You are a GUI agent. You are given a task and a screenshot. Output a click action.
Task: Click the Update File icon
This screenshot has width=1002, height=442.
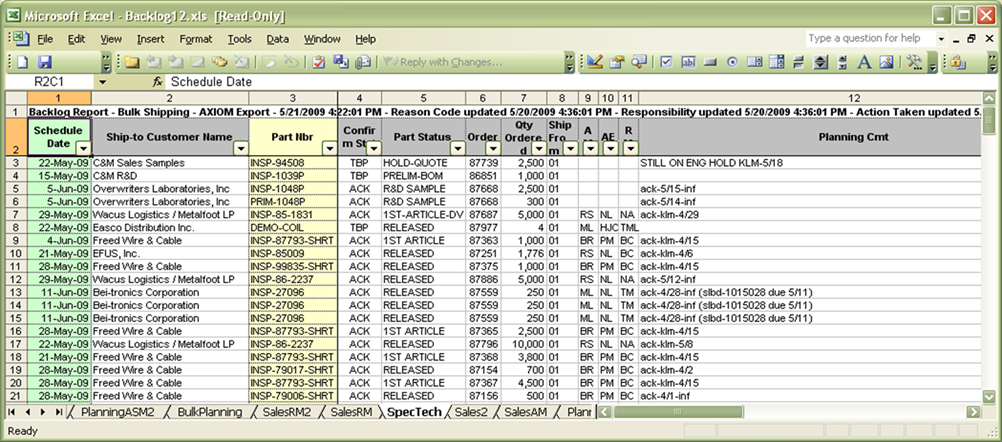click(x=341, y=62)
